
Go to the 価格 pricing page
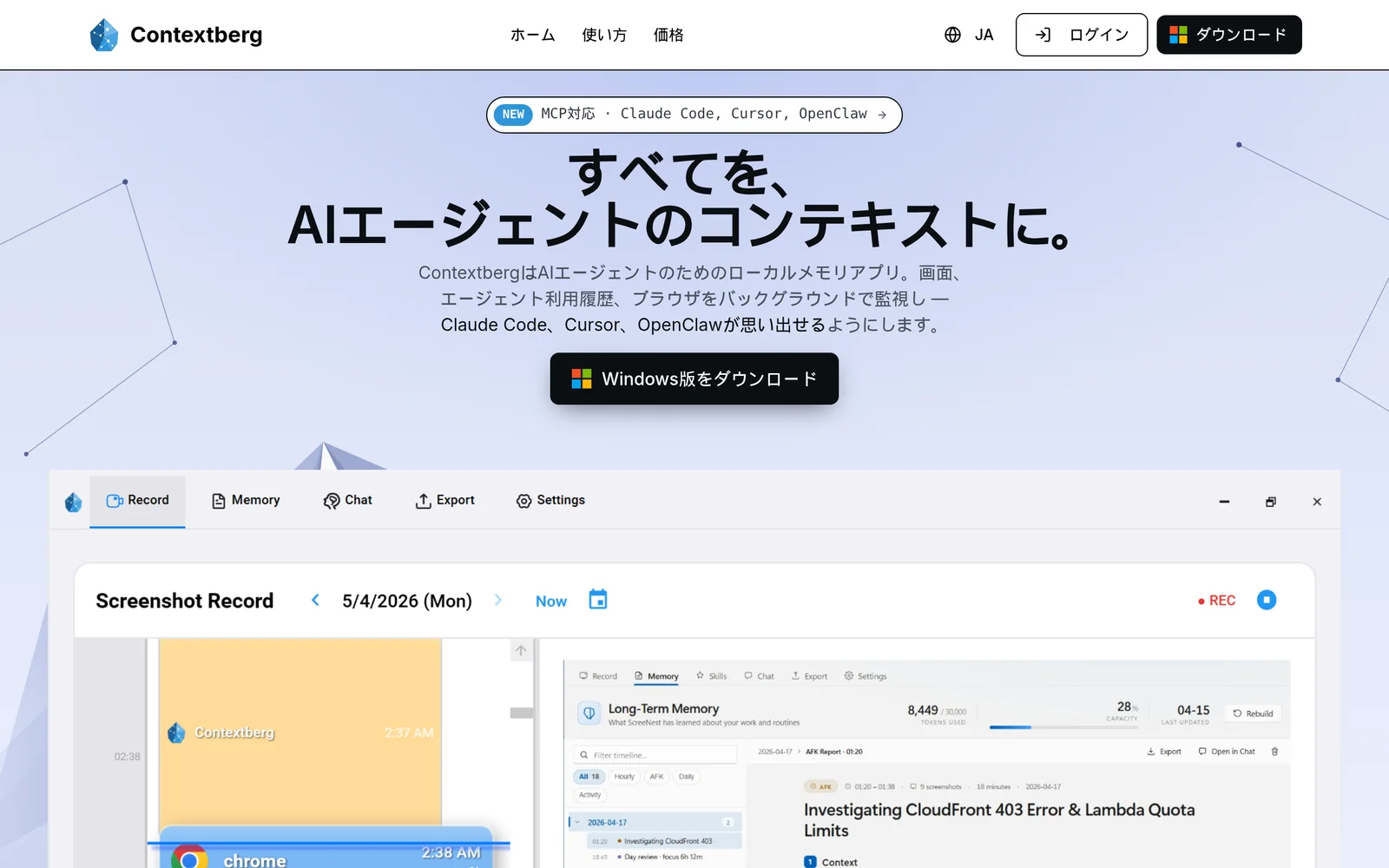click(x=668, y=35)
